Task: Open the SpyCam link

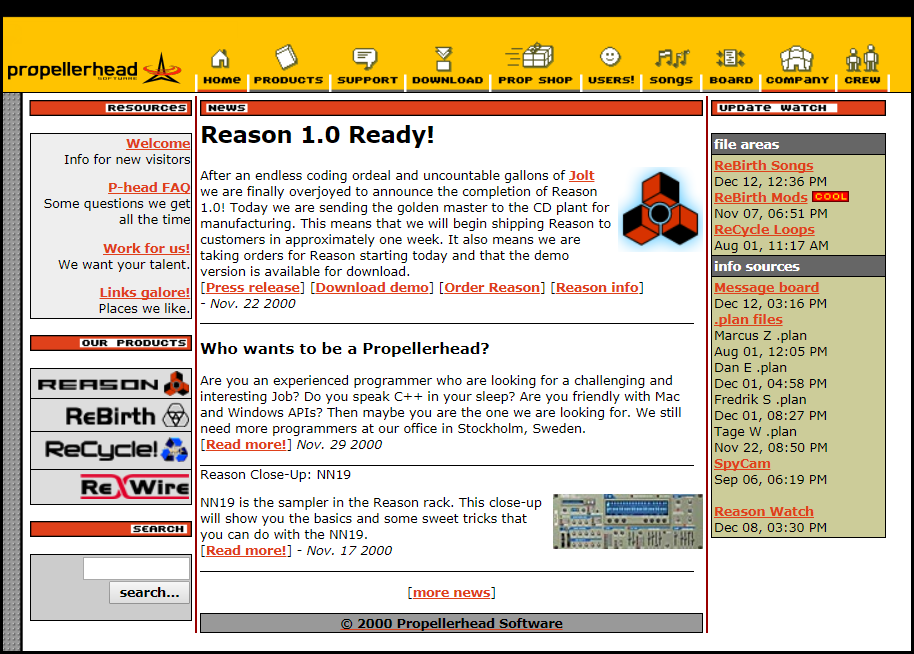Action: 742,463
